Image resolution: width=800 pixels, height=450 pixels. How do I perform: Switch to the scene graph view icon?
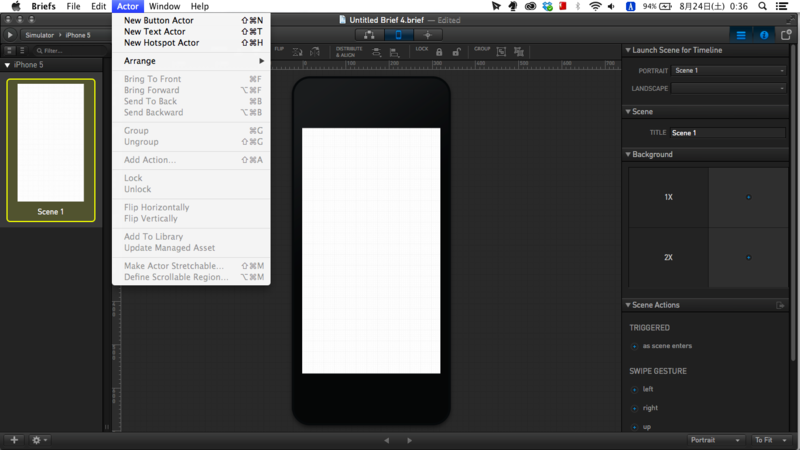369,35
